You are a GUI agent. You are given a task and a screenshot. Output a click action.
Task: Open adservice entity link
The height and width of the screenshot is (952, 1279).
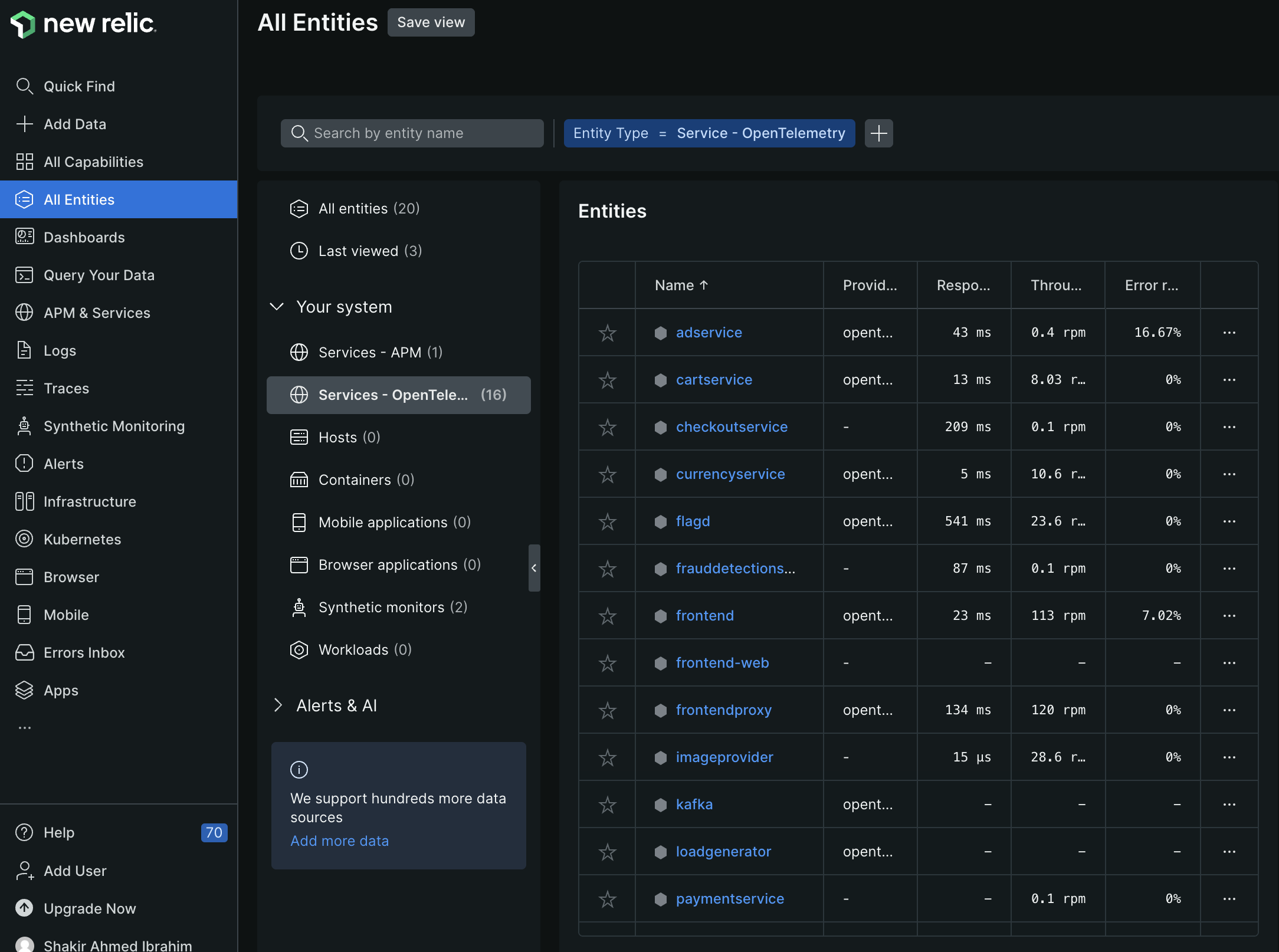coord(709,333)
